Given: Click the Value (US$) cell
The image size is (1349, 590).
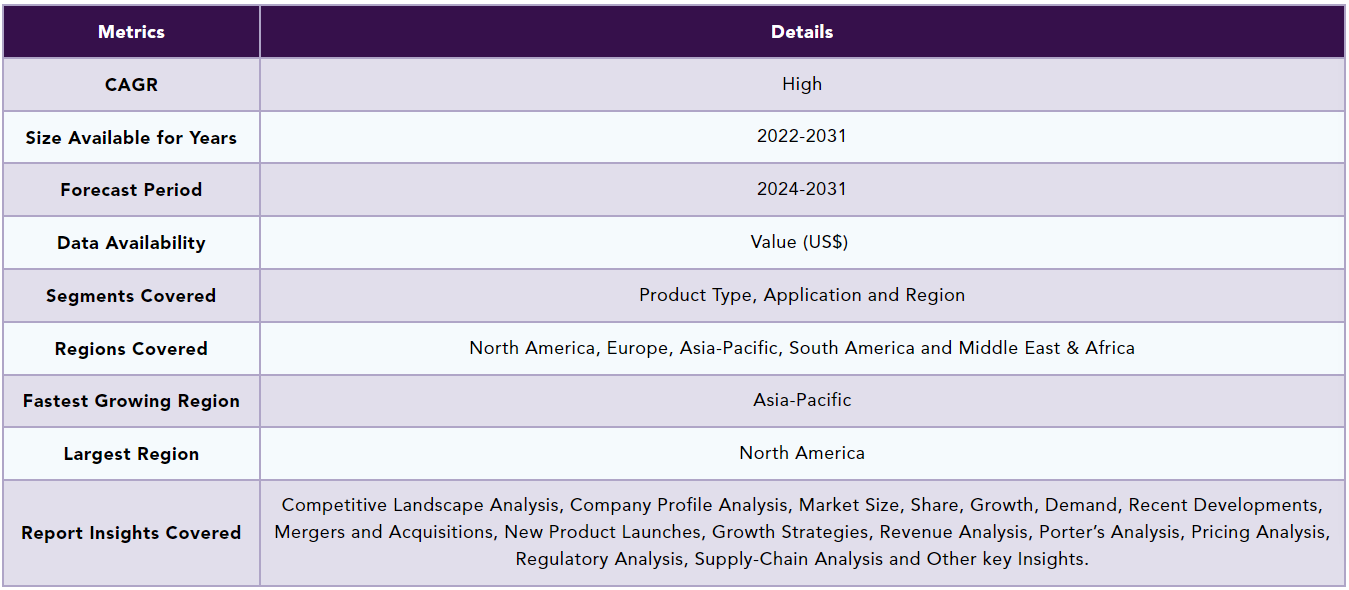Looking at the screenshot, I should (802, 242).
